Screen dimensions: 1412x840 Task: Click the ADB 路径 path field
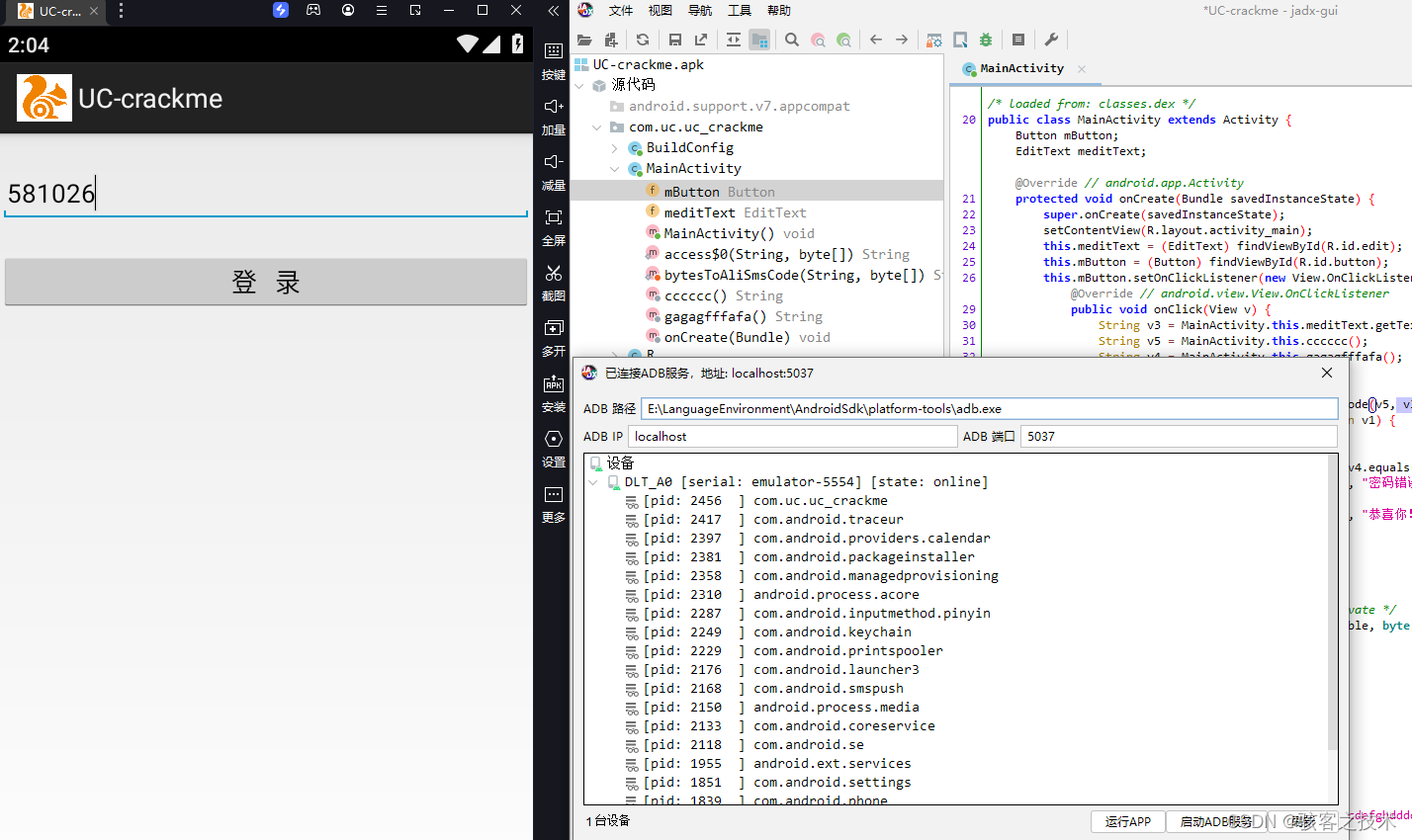coord(989,409)
